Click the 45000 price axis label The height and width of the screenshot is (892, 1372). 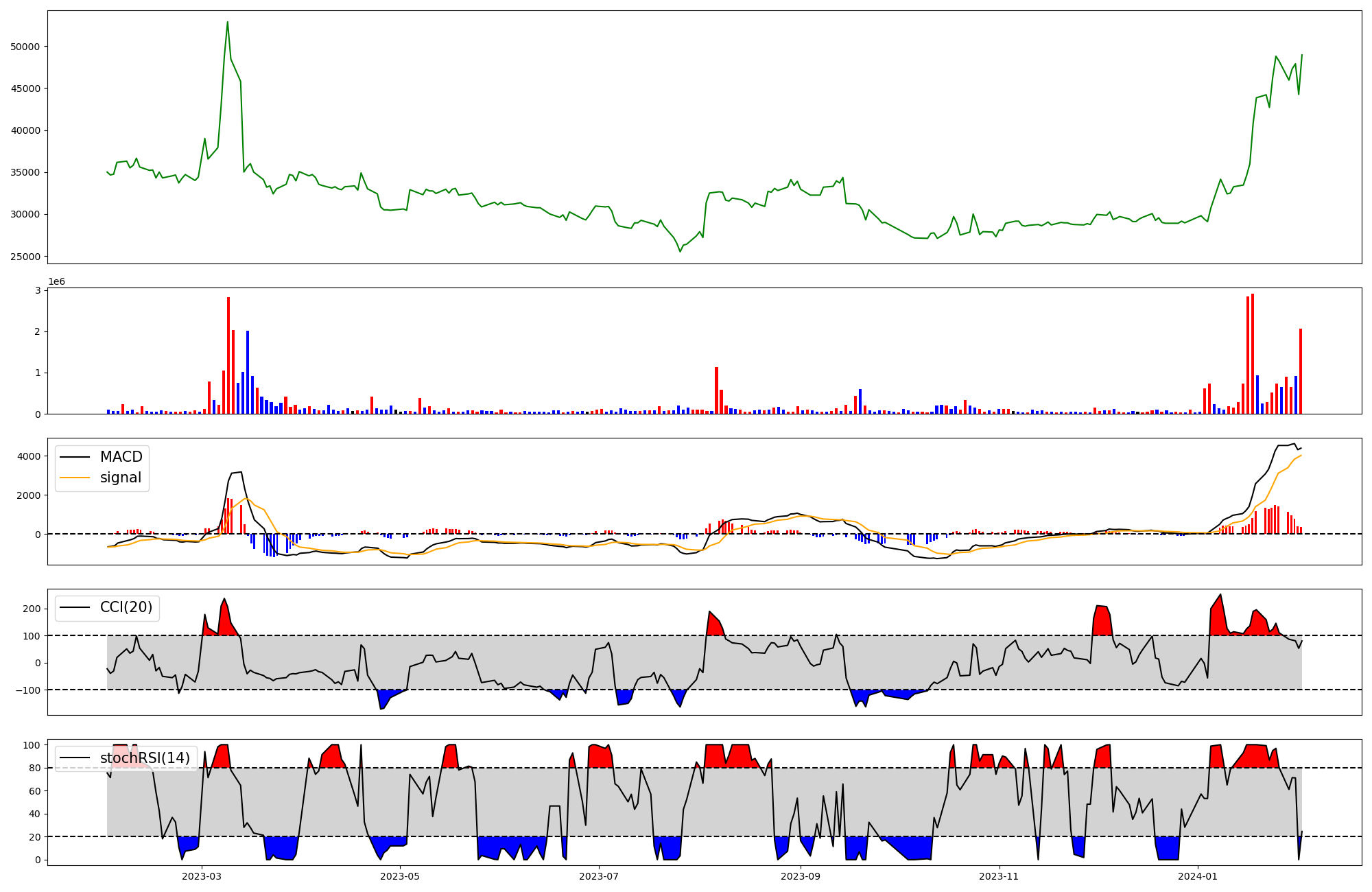click(x=25, y=89)
